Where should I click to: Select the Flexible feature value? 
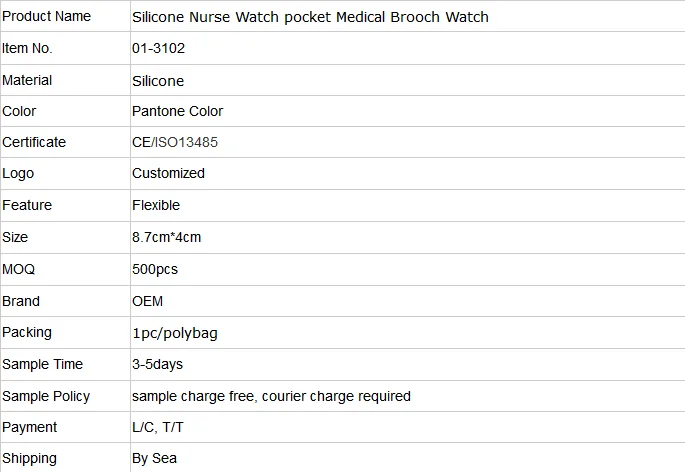[156, 205]
